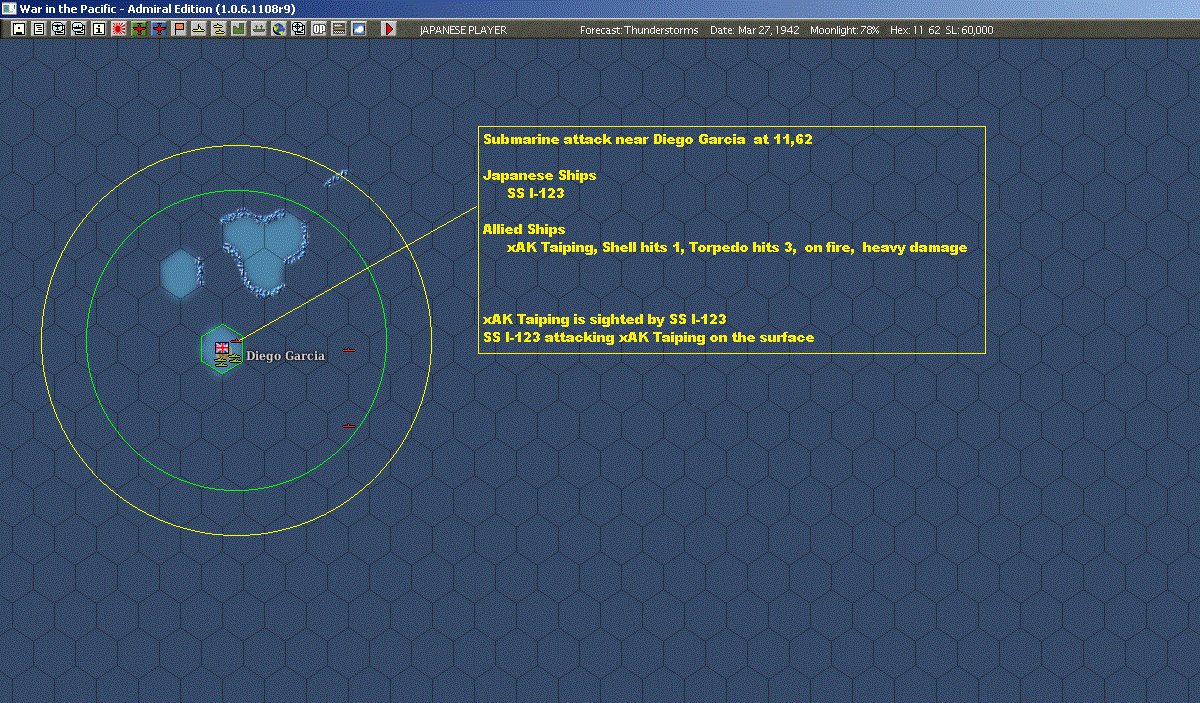Click 'xAK Taiping is sighted by SS I-123' line
Image resolution: width=1200 pixels, height=703 pixels.
[604, 319]
